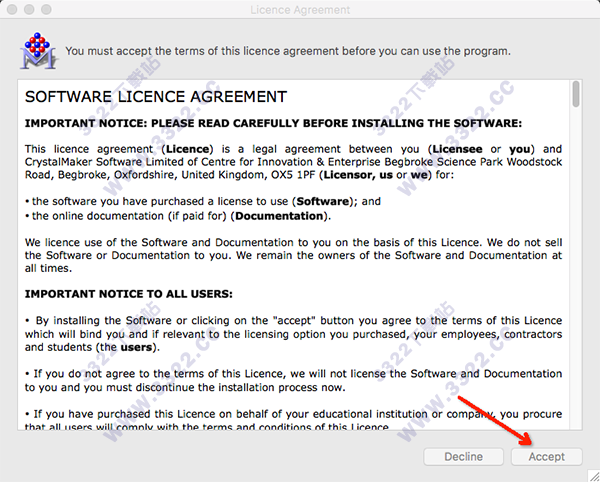Click the 'By installing the Software' bullet paragraph
600x482 pixels.
[293, 334]
